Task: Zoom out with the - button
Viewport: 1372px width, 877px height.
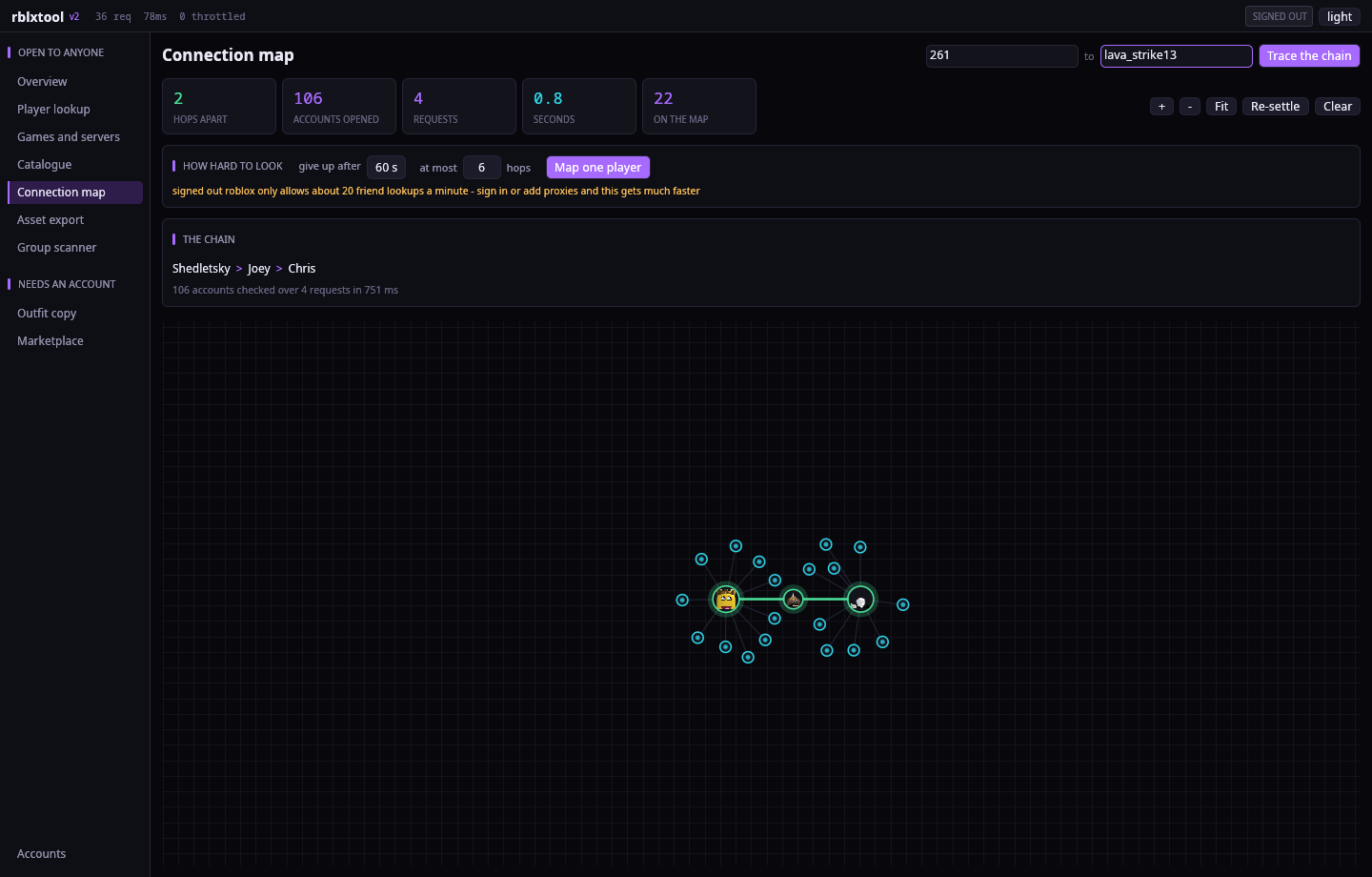Action: [1190, 107]
